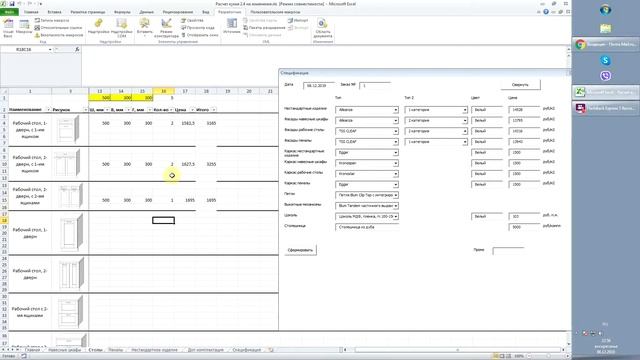This screenshot has width=640, height=360.
Task: Open Chrome from the taskbar
Action: click(x=606, y=44)
